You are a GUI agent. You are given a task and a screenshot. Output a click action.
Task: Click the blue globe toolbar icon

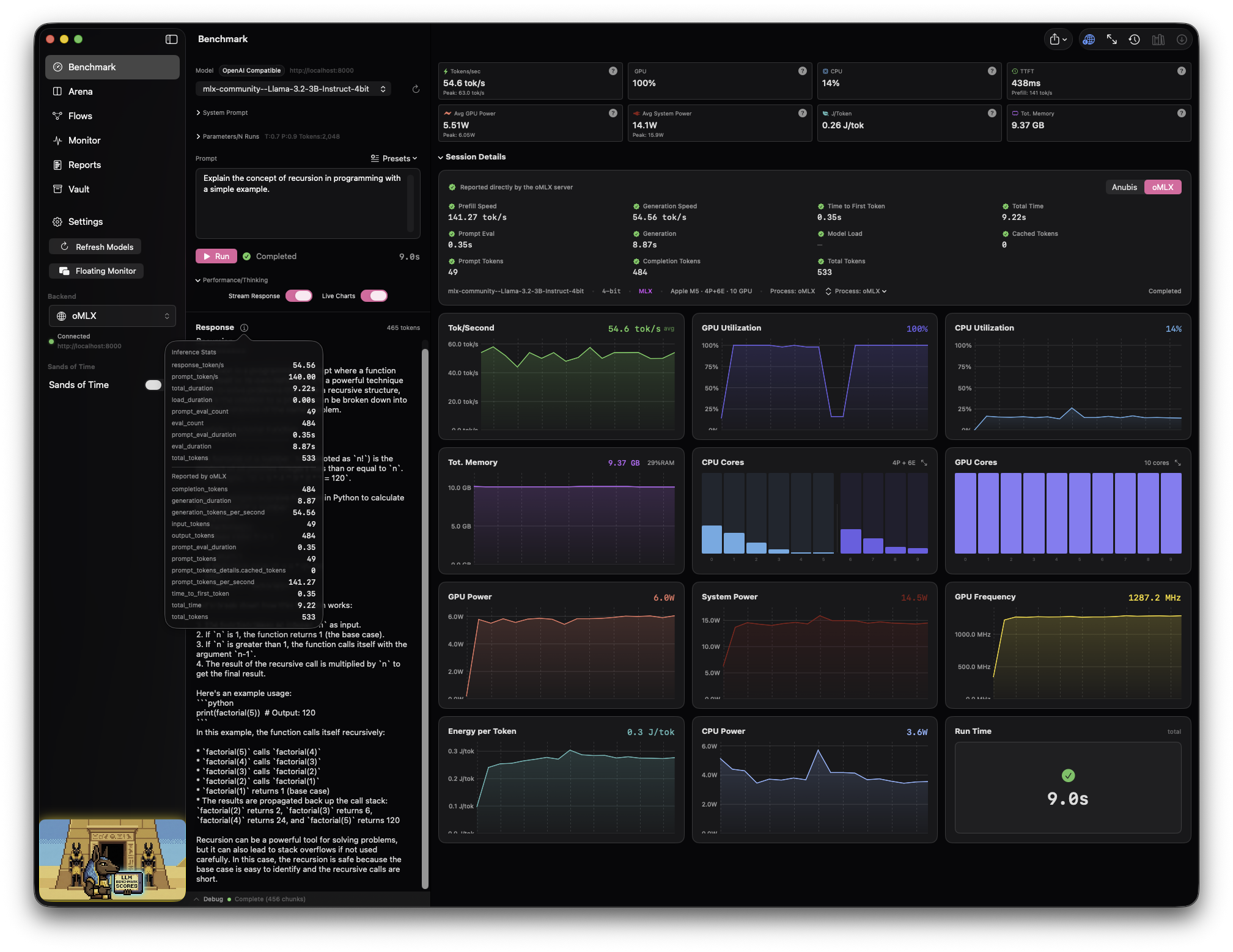[x=1089, y=40]
